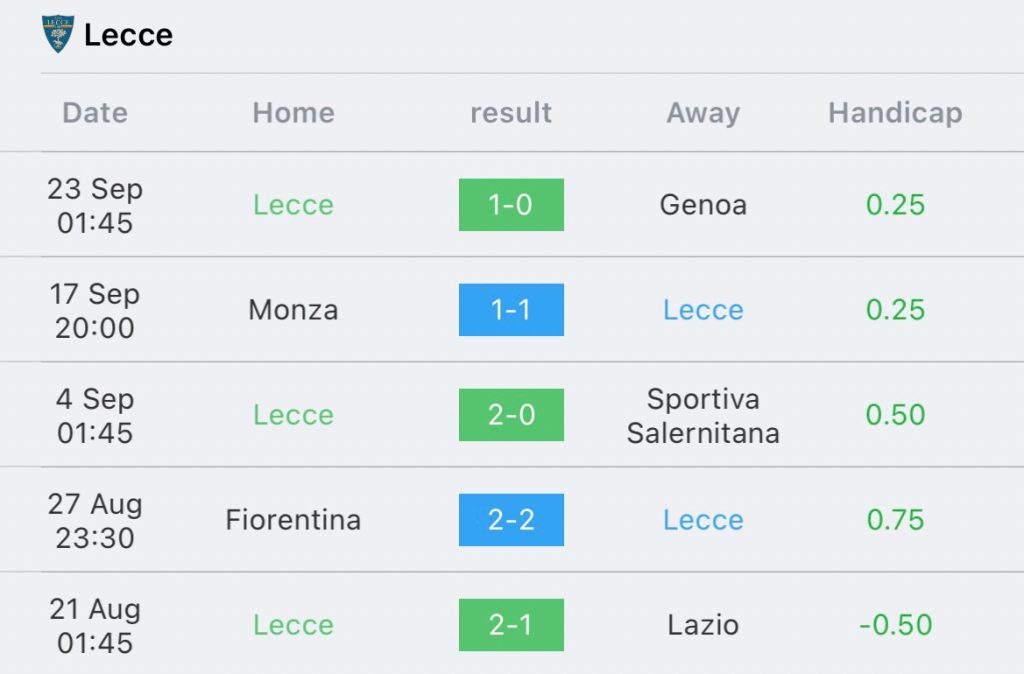Select the Handicap column header
1024x674 pixels.
pyautogui.click(x=895, y=113)
